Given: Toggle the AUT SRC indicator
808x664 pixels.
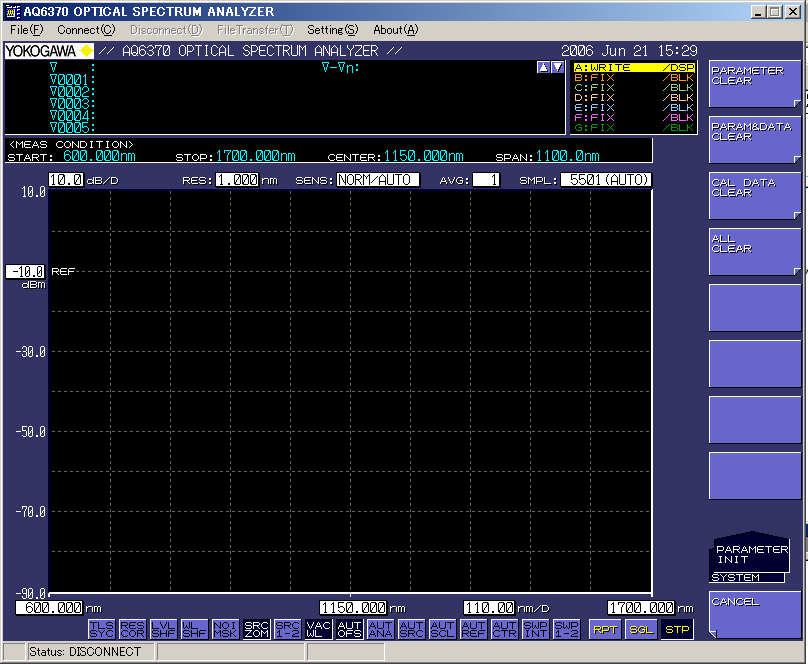Looking at the screenshot, I should [411, 629].
